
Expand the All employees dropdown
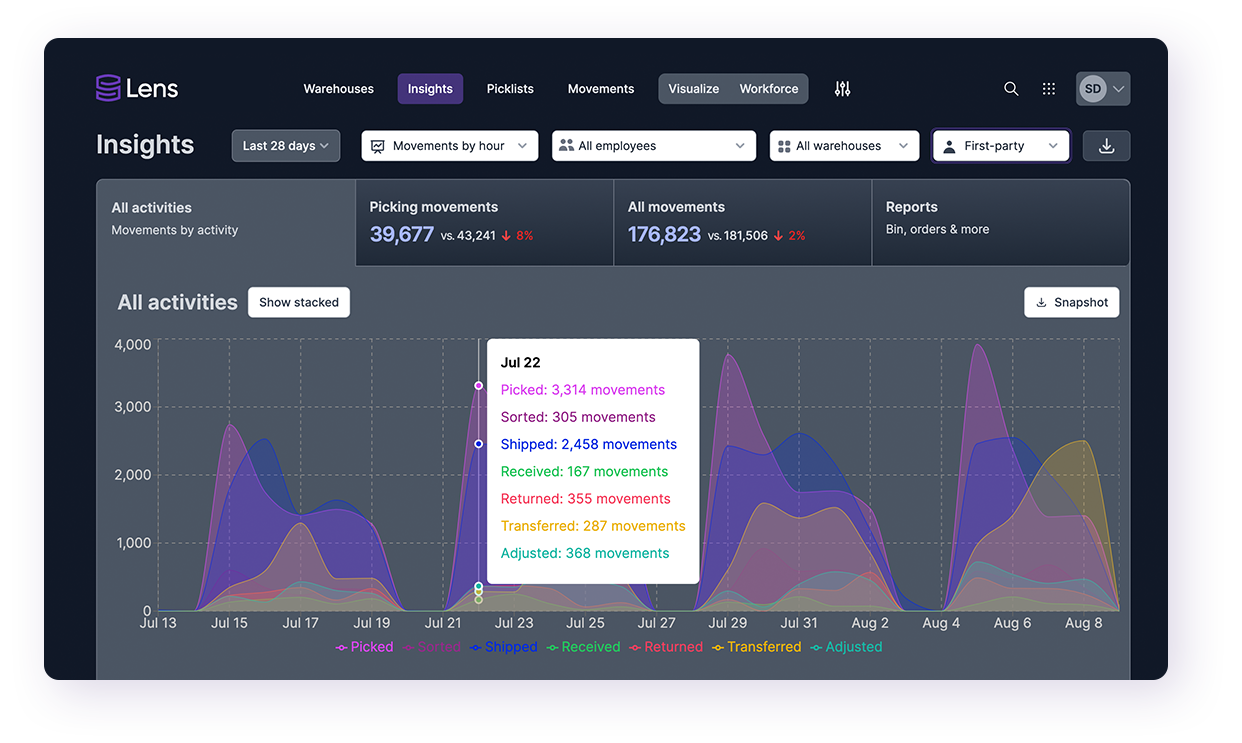[x=654, y=145]
